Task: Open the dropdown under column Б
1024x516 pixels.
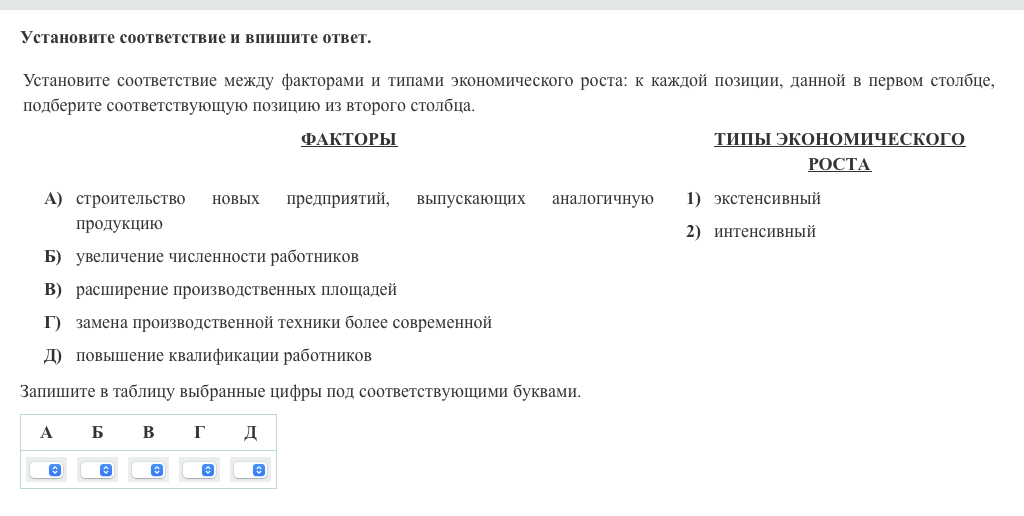Action: point(97,469)
